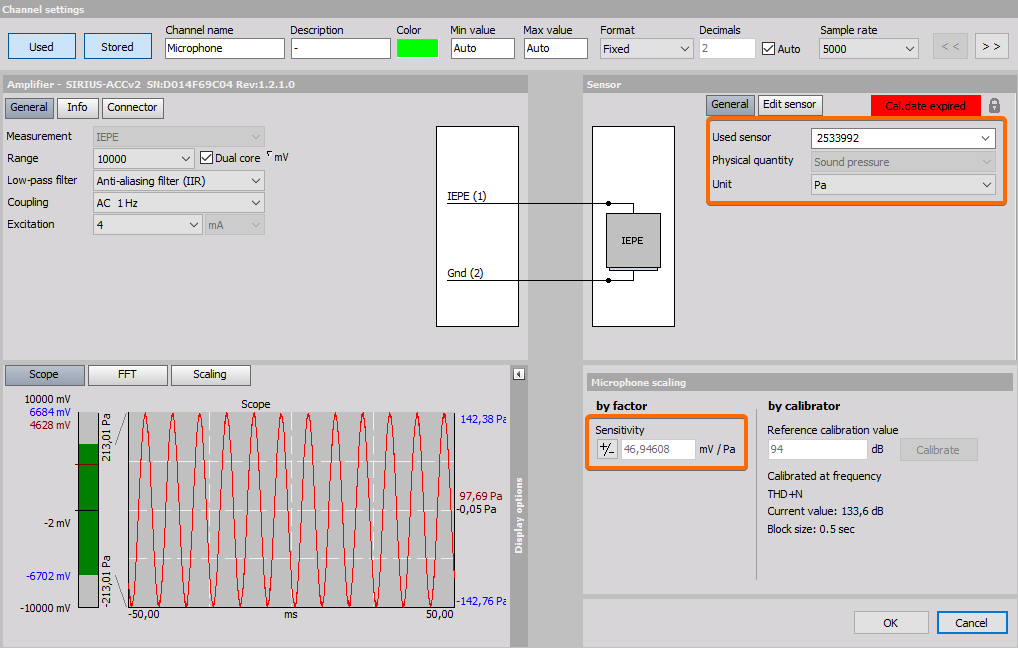
Task: Open the Format dropdown showing Fixed
Action: [646, 49]
